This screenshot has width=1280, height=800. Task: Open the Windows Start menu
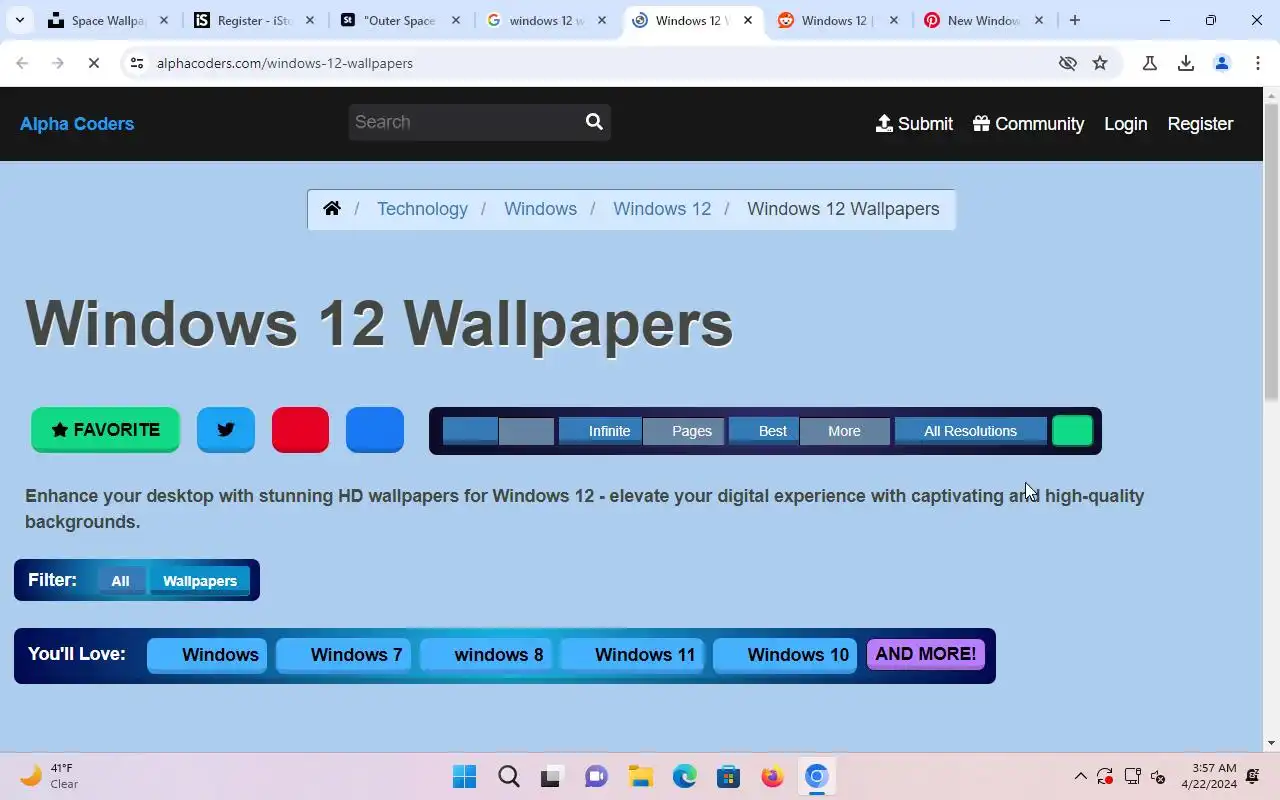(x=464, y=776)
